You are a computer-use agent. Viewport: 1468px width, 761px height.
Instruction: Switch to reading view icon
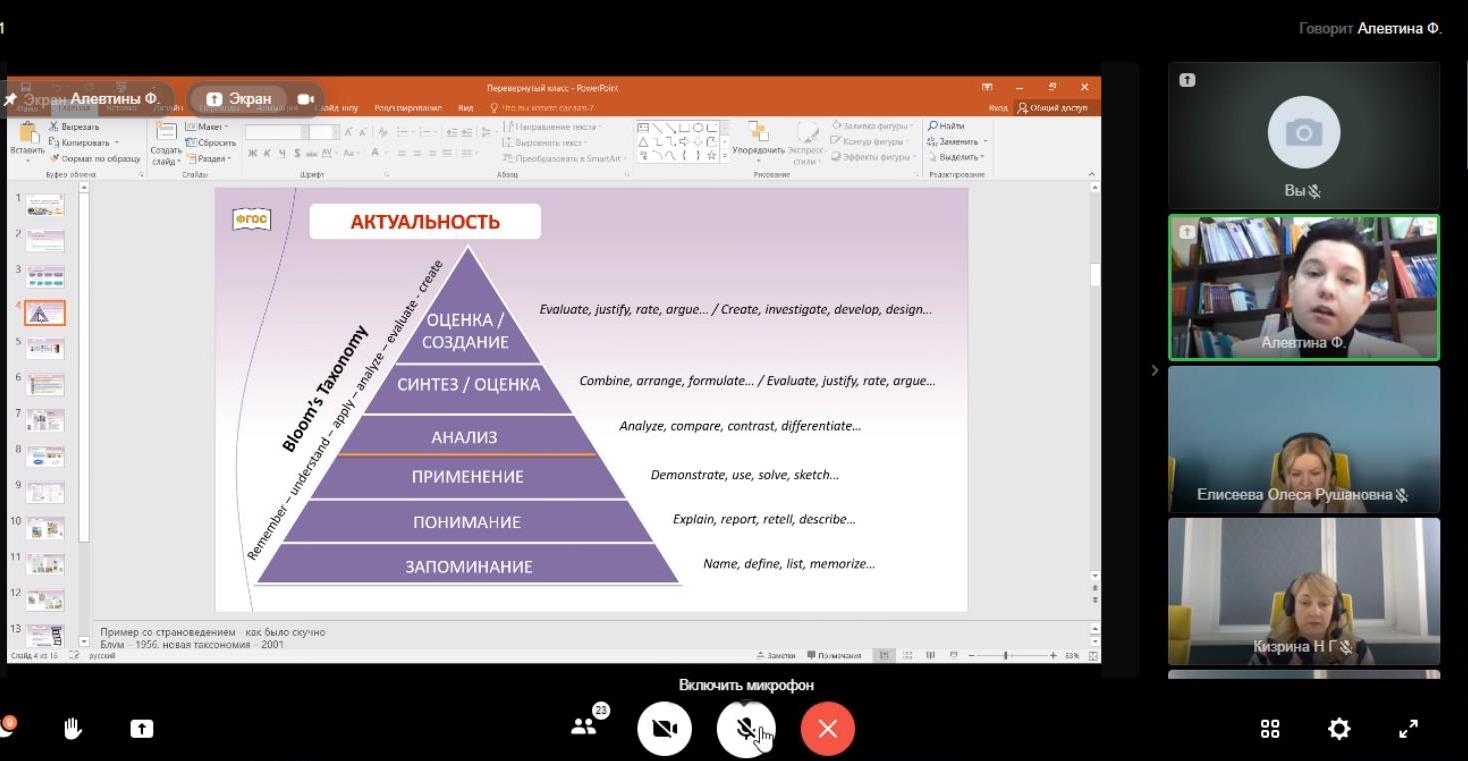click(931, 656)
